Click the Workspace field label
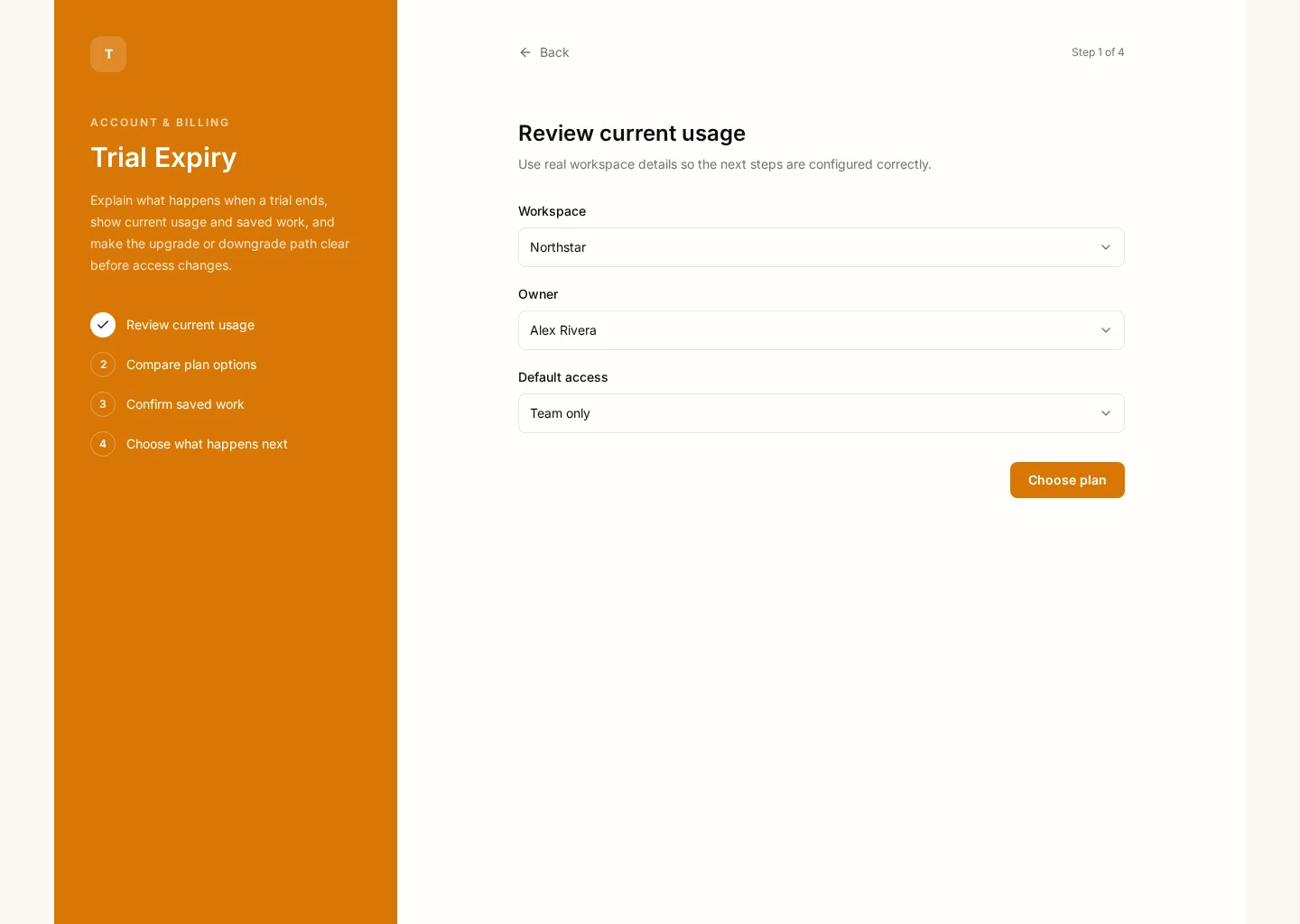Screen dimensions: 1300x924 552,211
